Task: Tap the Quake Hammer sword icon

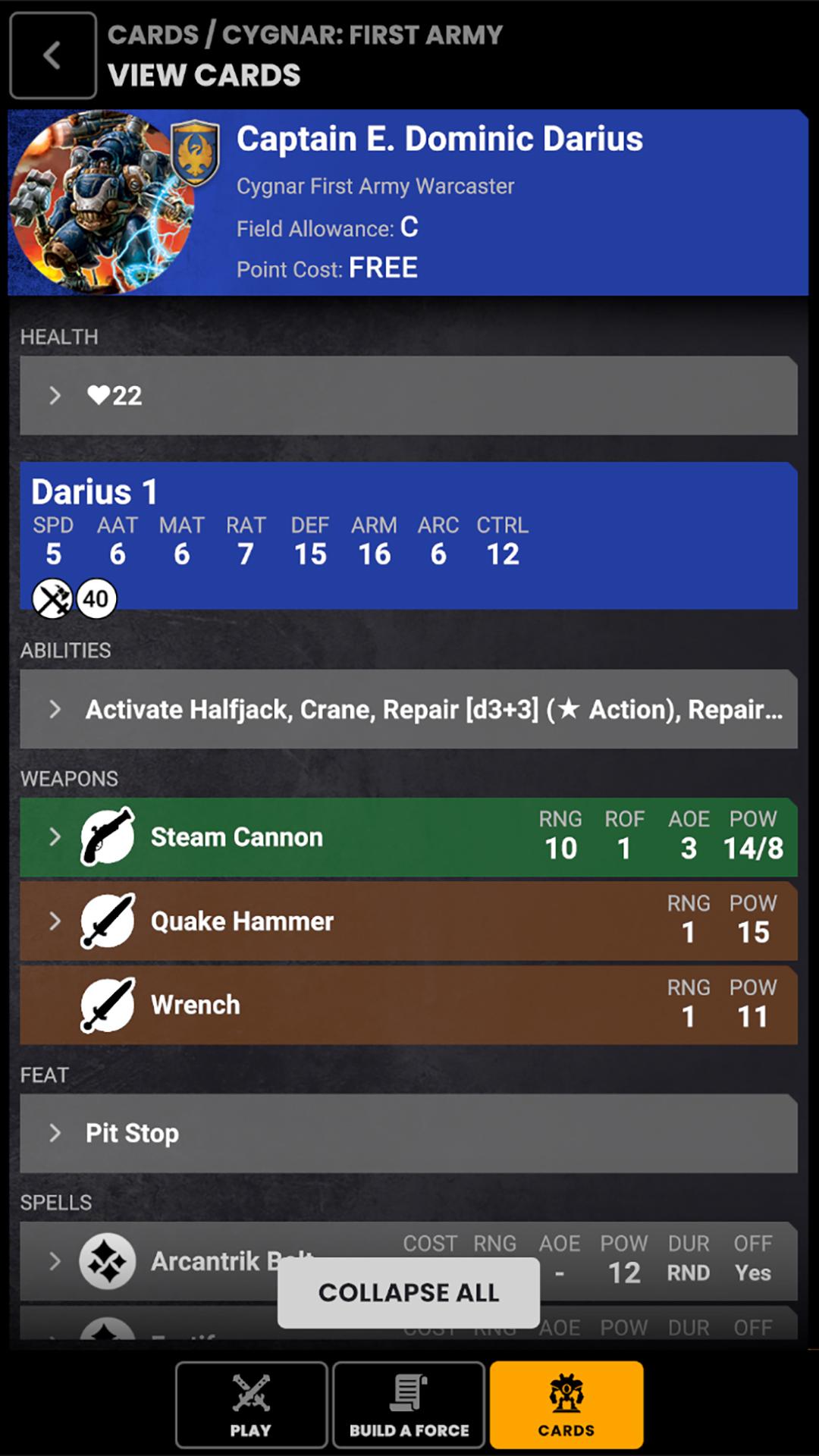Action: click(108, 921)
